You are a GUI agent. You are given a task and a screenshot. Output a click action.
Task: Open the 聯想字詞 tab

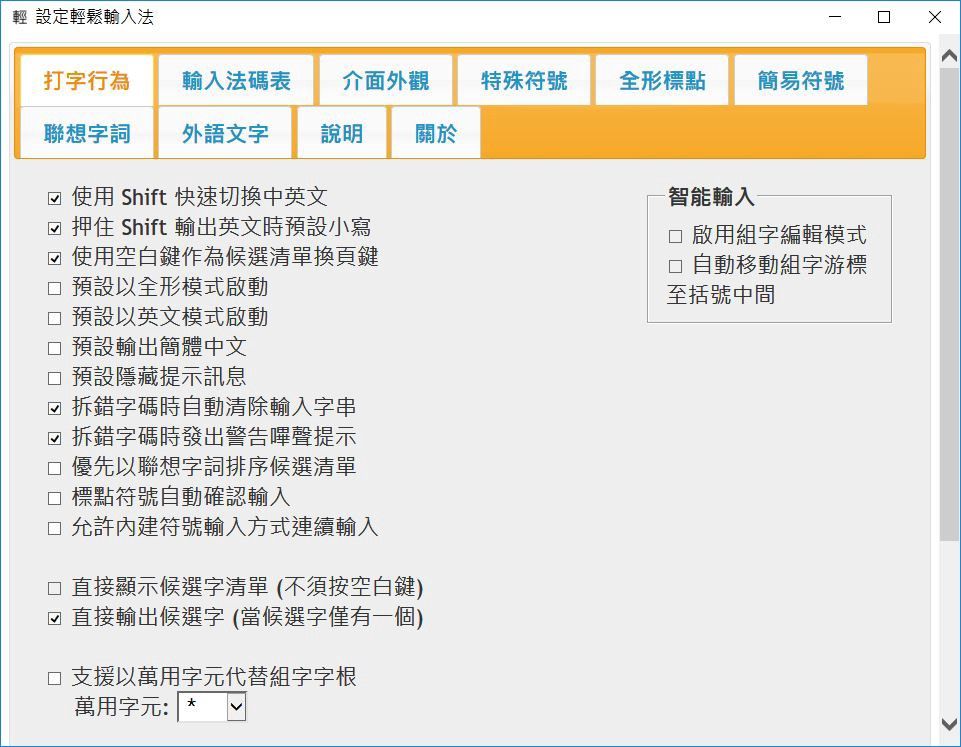(x=87, y=133)
